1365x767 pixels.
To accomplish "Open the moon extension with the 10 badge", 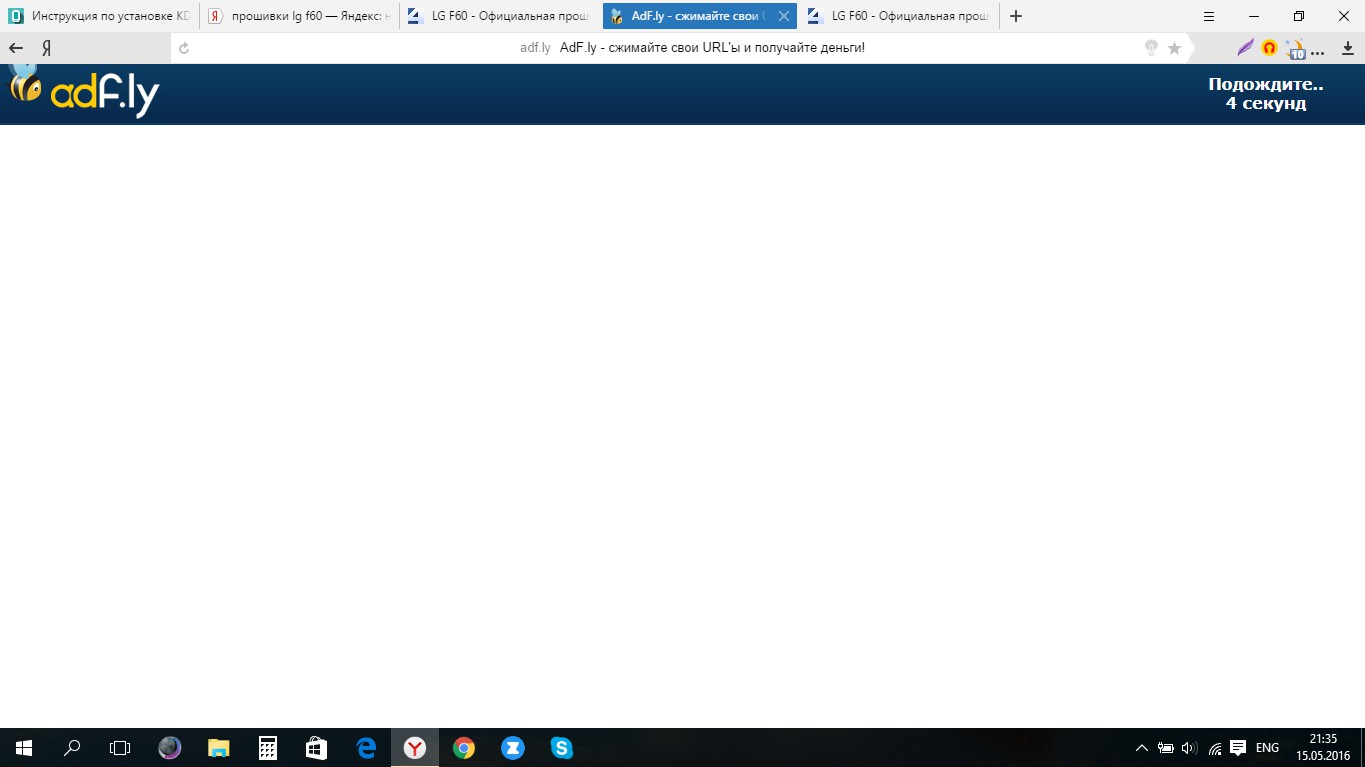I will coord(1296,48).
